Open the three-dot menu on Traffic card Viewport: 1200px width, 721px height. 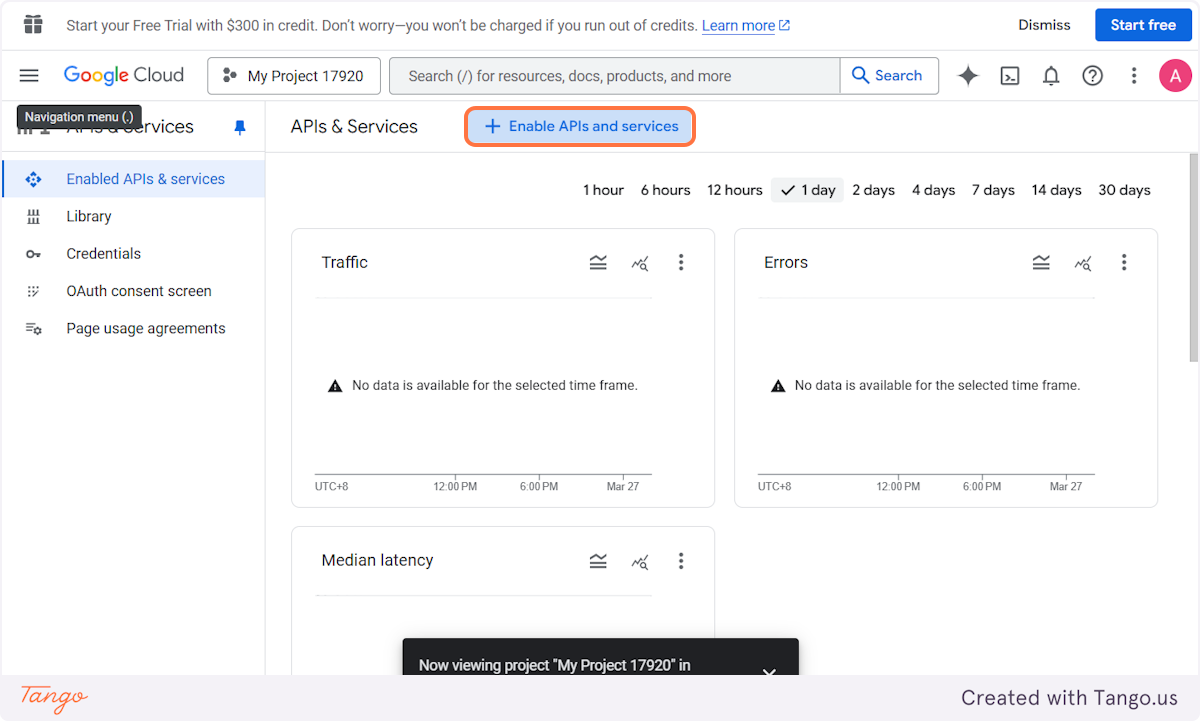[681, 262]
